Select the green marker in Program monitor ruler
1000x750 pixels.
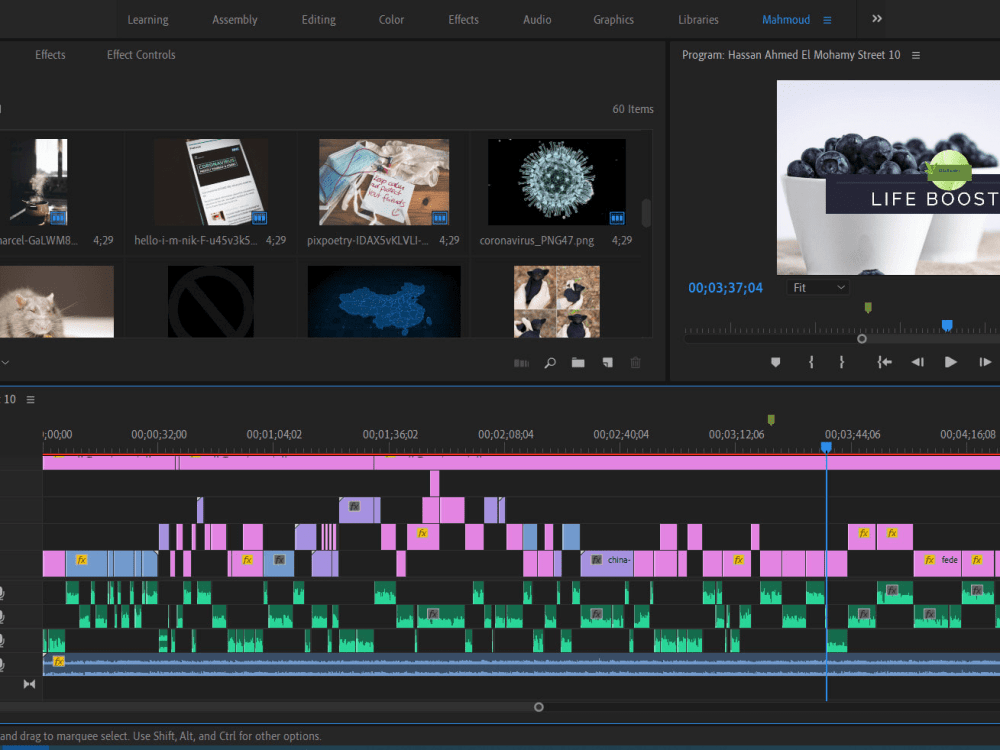[868, 308]
